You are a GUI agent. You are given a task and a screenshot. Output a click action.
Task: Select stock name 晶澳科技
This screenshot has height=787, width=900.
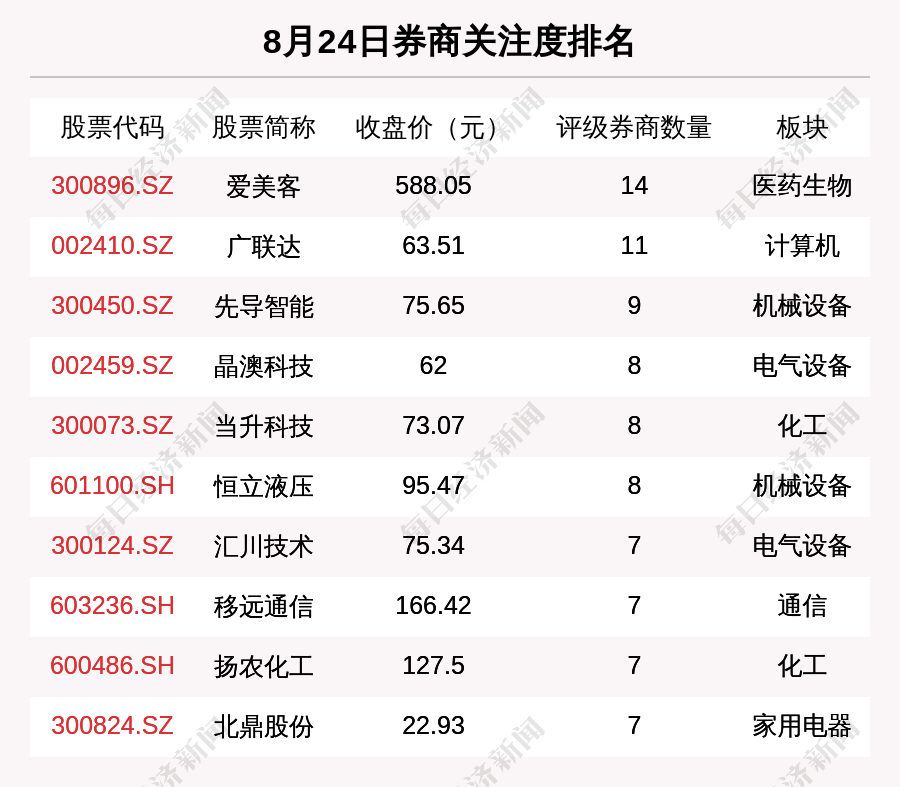click(x=263, y=366)
